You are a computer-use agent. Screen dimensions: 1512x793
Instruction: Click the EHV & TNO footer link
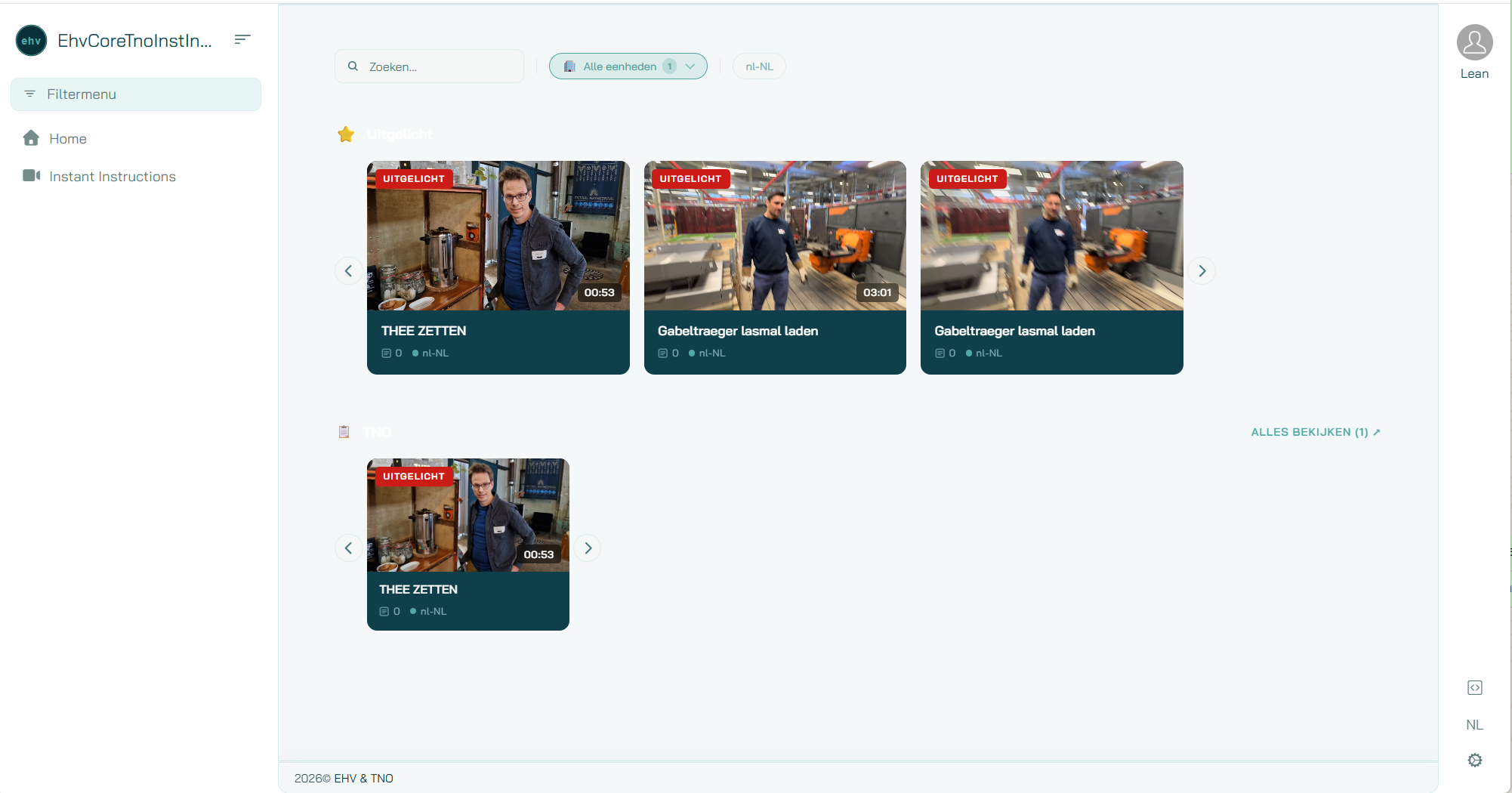pyautogui.click(x=363, y=778)
